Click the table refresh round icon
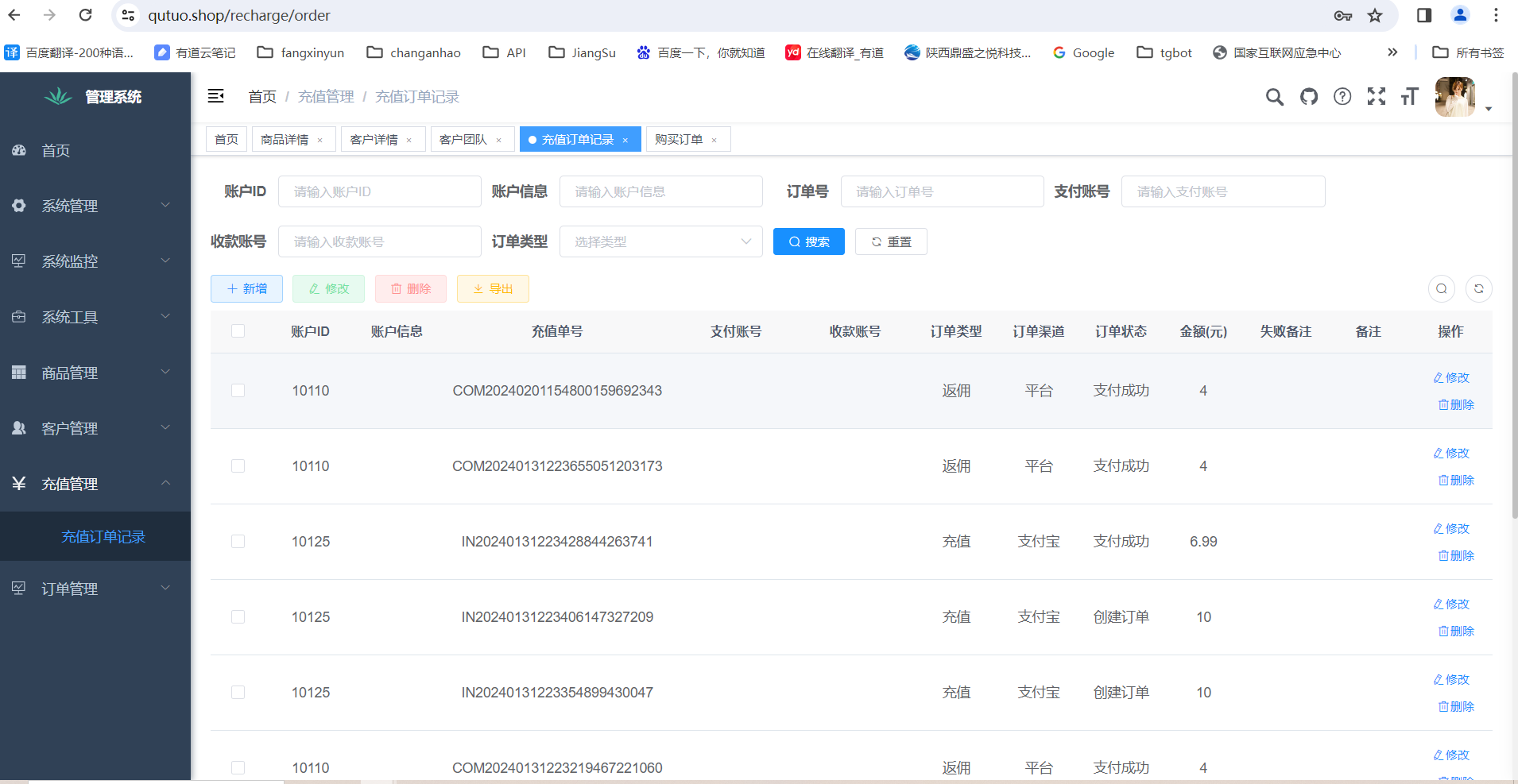The width and height of the screenshot is (1518, 784). 1479,288
